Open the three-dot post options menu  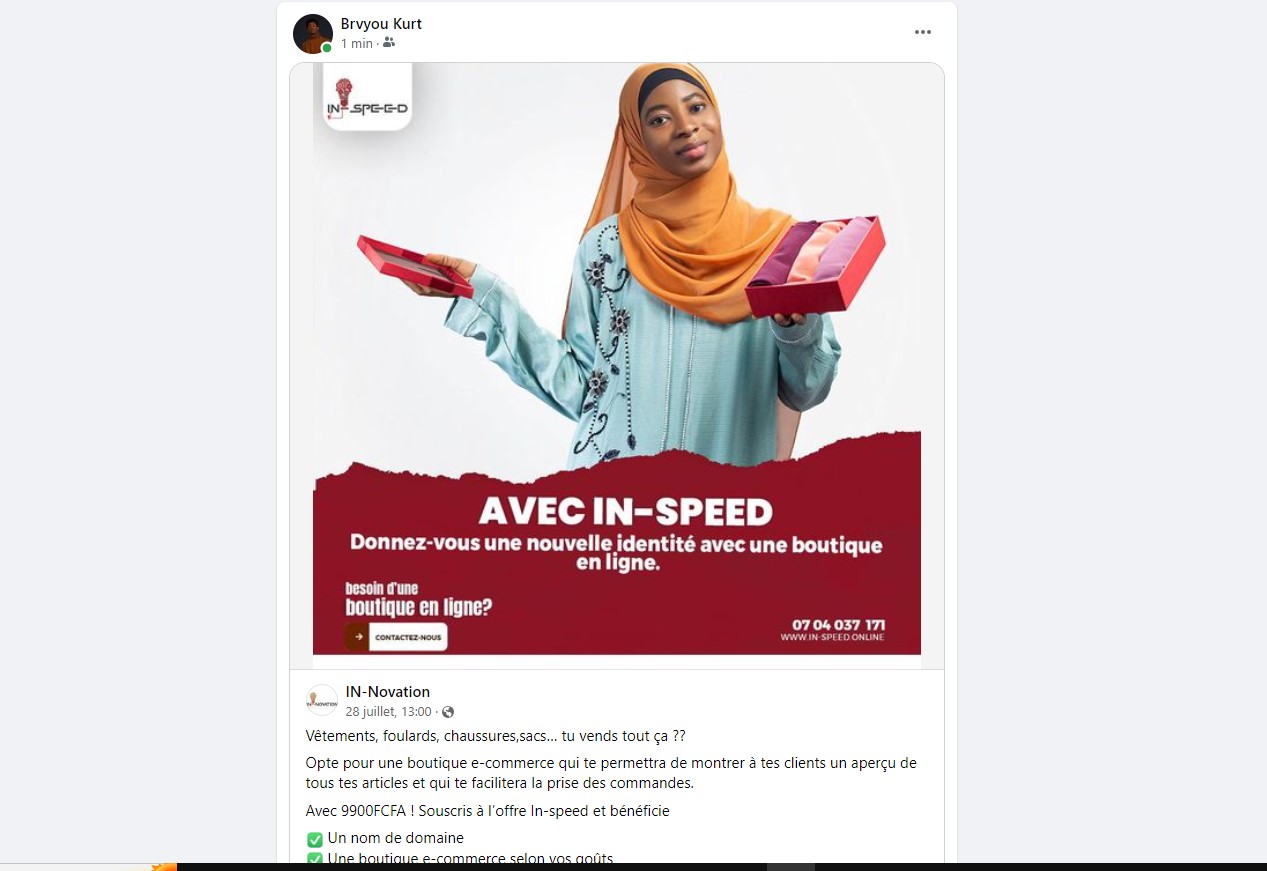(923, 33)
